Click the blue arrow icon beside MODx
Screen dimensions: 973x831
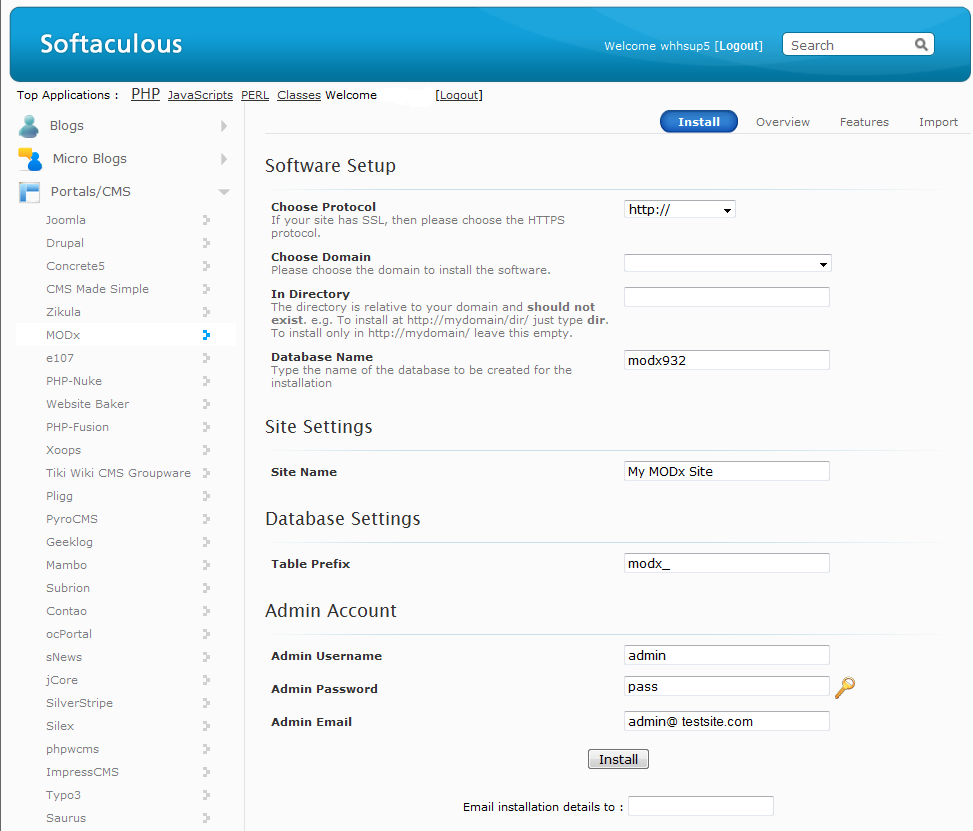pyautogui.click(x=206, y=335)
